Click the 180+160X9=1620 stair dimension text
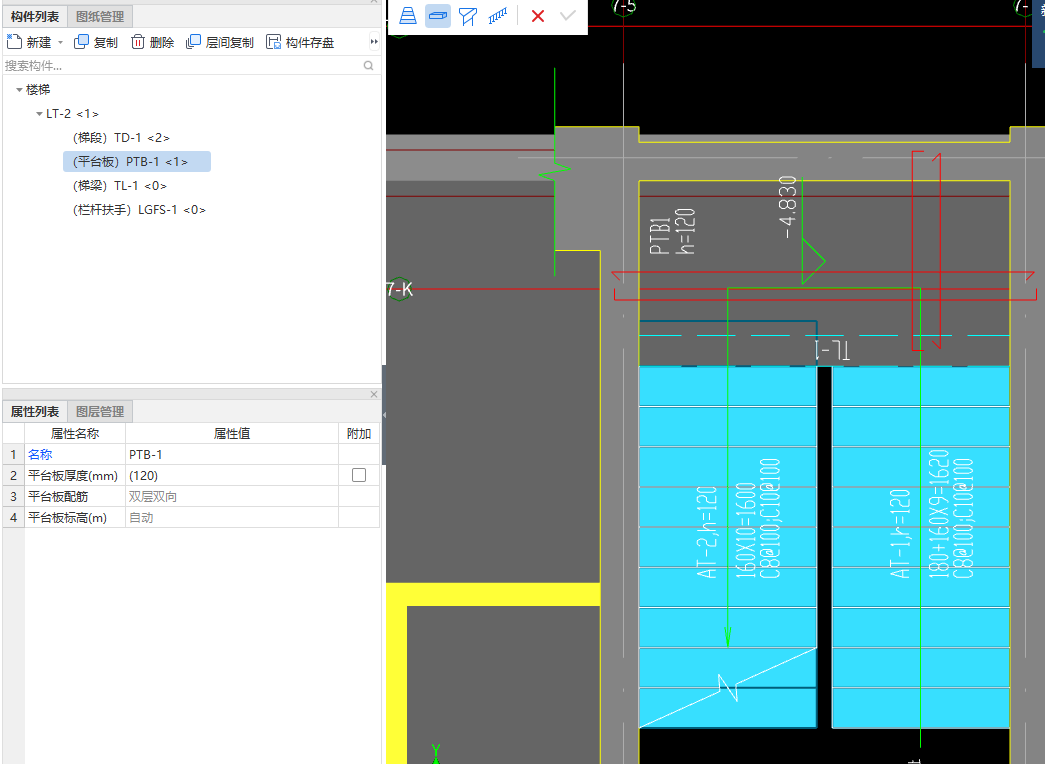This screenshot has width=1045, height=764. click(938, 513)
